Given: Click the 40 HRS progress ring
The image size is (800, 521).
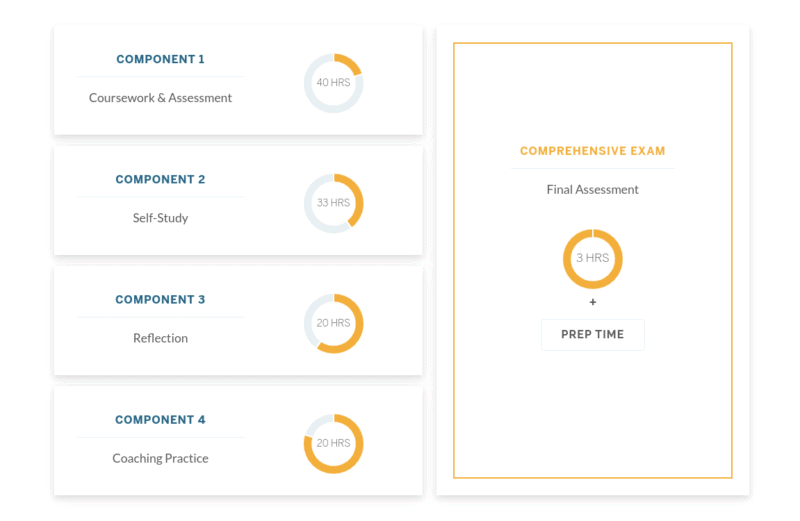Looking at the screenshot, I should (x=334, y=83).
